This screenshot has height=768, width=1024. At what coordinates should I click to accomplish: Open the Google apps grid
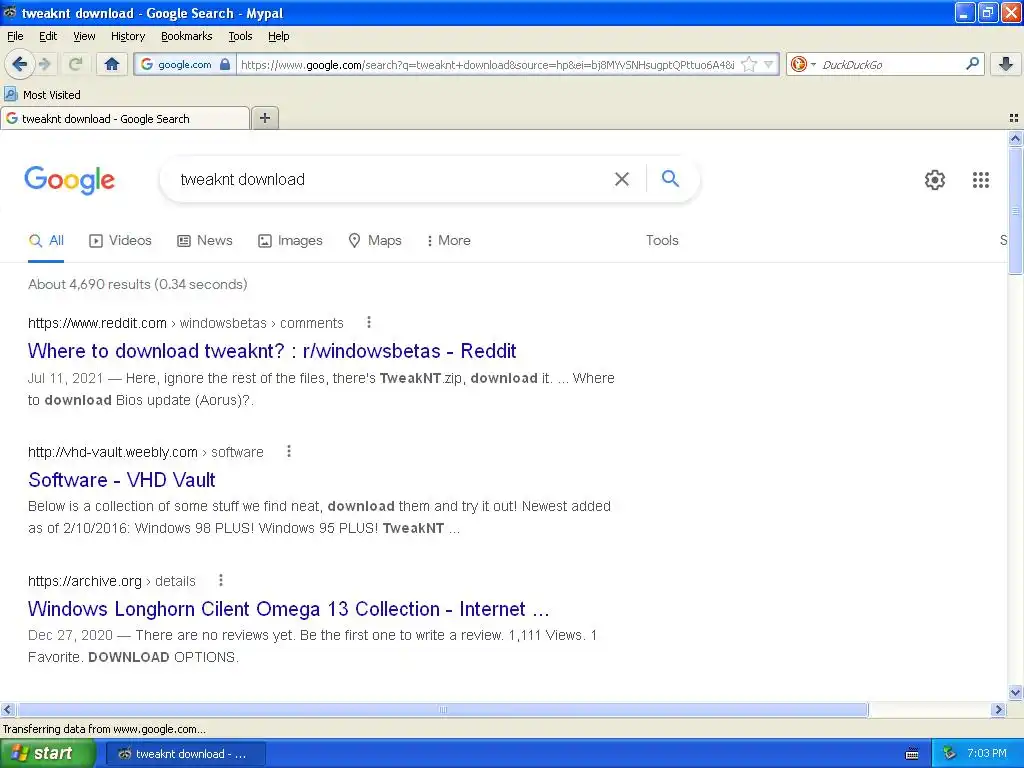[x=980, y=180]
